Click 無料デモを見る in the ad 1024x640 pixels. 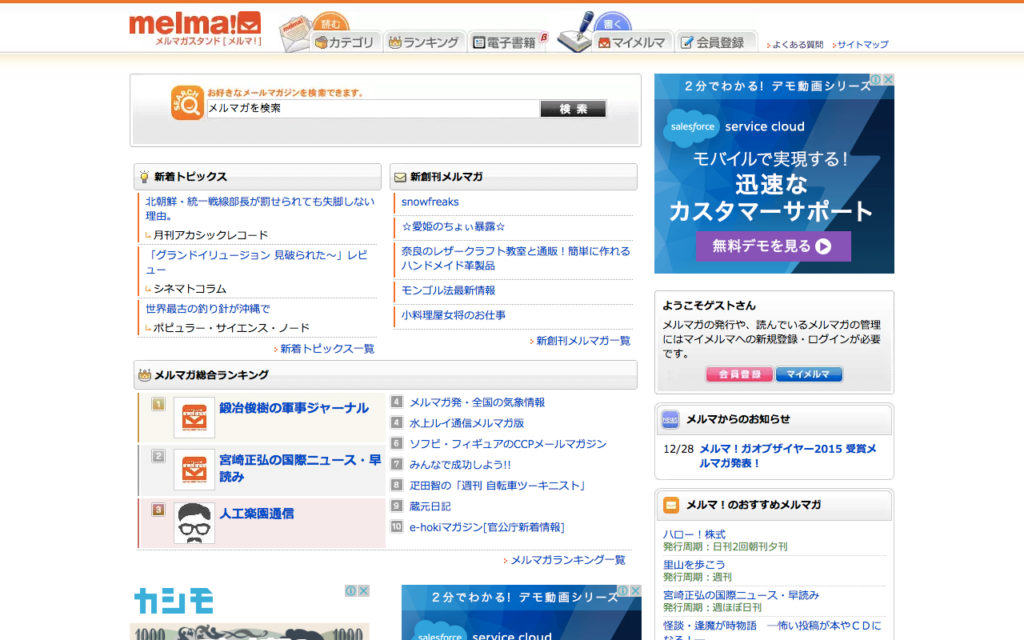(773, 246)
